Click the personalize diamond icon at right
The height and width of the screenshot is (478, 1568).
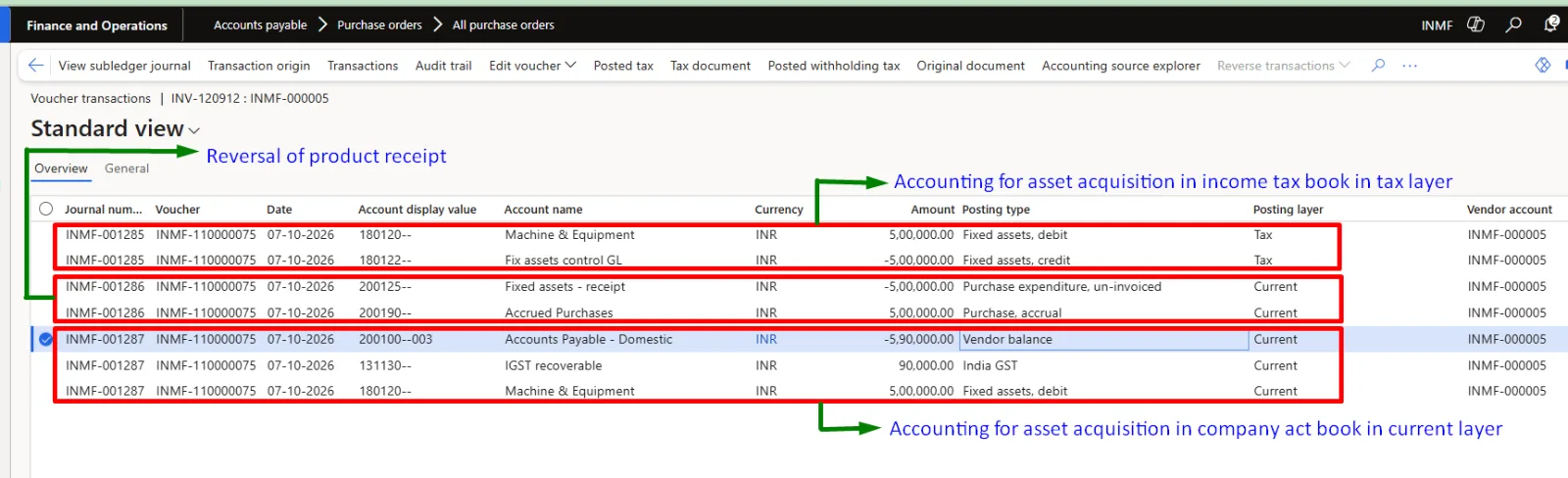tap(1543, 66)
